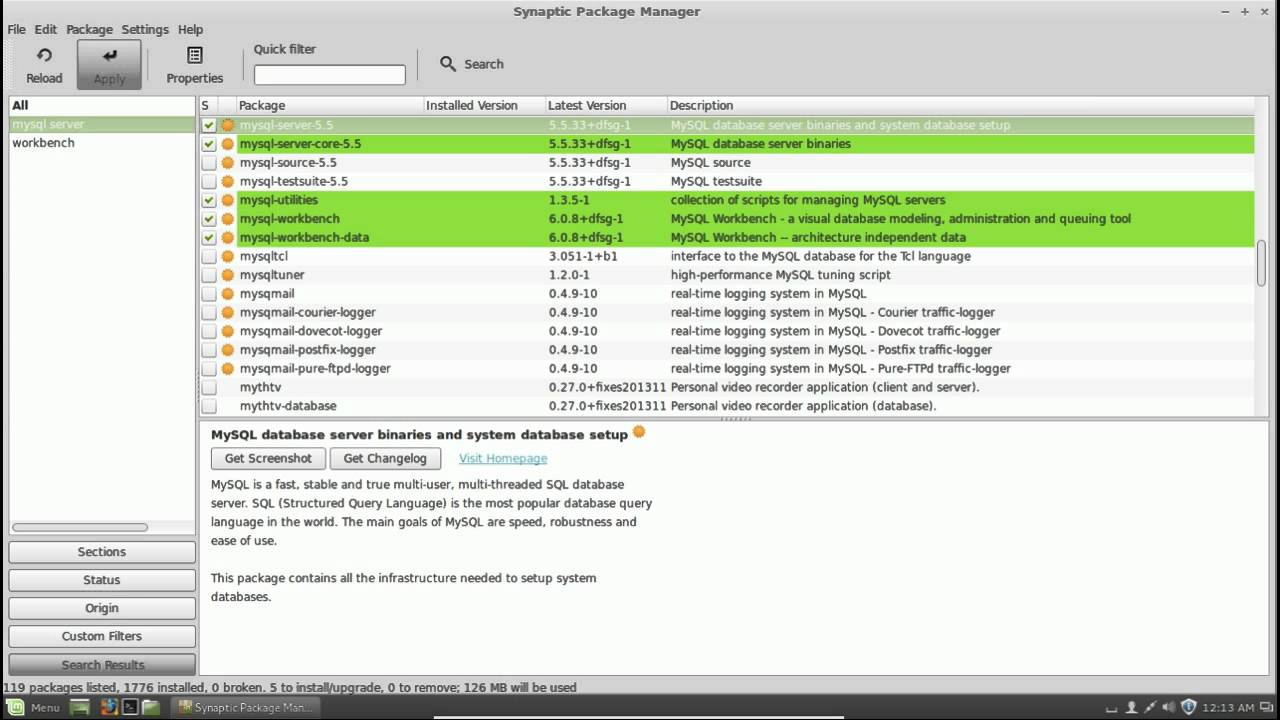Sort by the Package column header
Viewport: 1280px width, 720px height.
[329, 105]
